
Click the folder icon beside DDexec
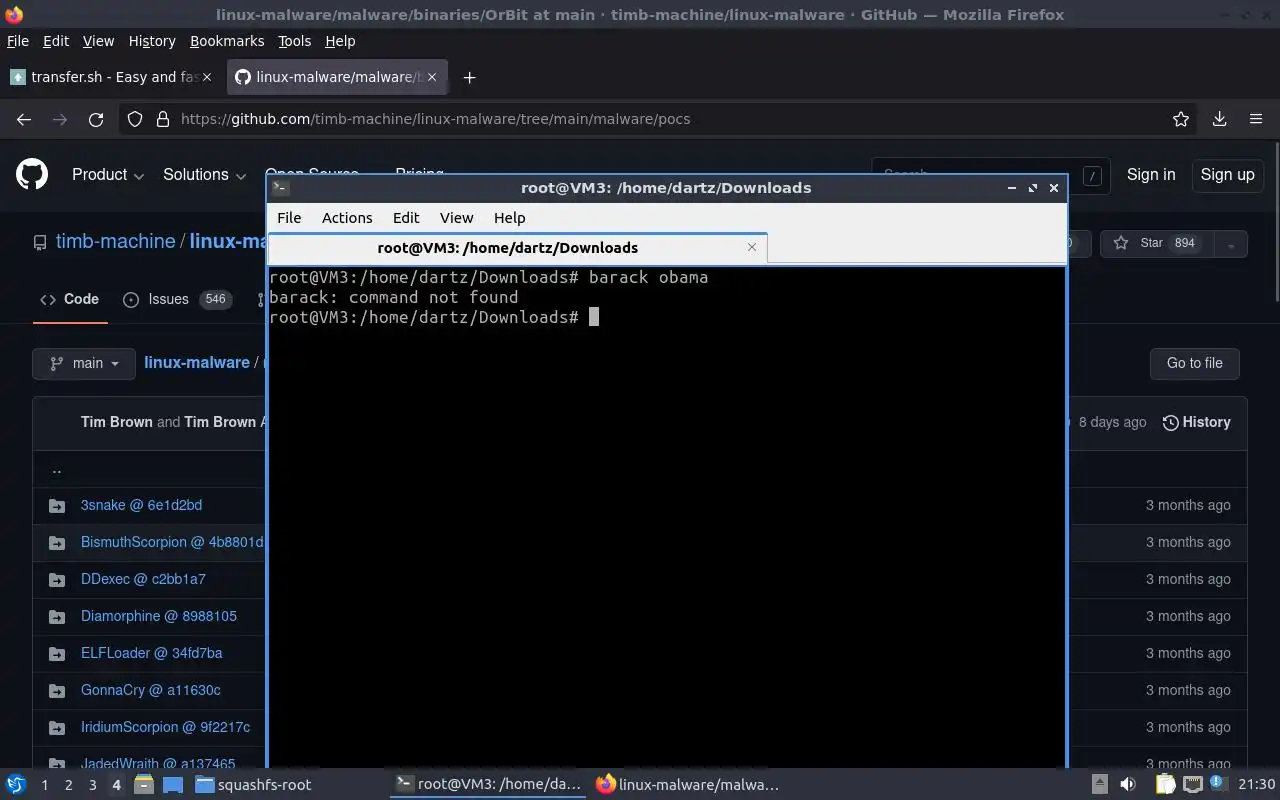point(57,580)
